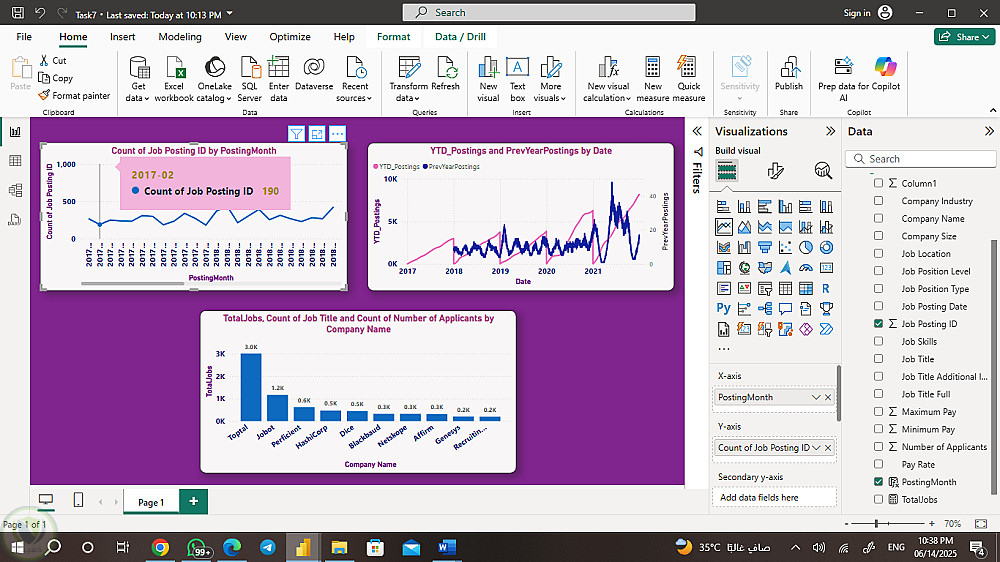
Task: Select the R script visual icon
Action: pos(827,288)
